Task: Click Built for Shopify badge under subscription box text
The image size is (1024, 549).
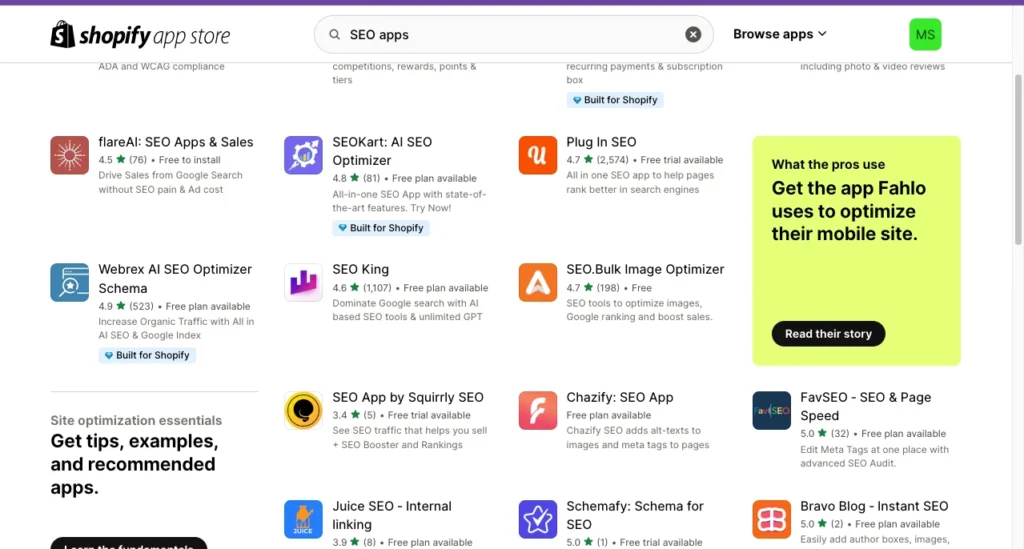Action: pyautogui.click(x=615, y=100)
